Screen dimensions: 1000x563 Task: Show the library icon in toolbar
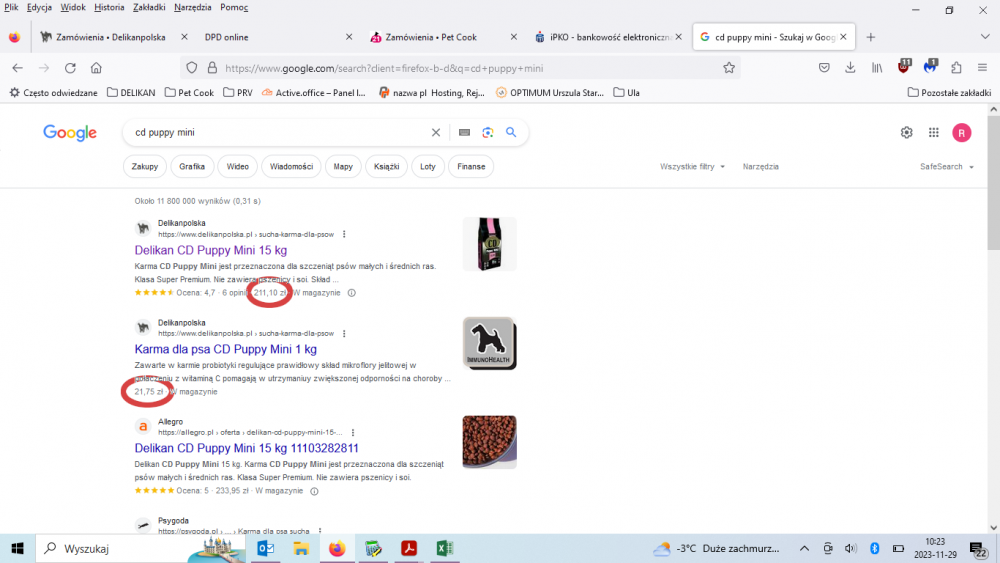coord(877,68)
